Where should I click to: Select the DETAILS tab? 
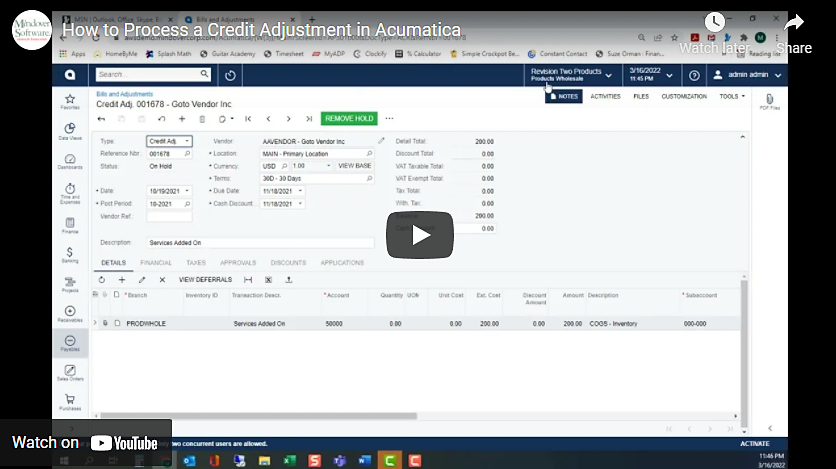click(x=114, y=263)
